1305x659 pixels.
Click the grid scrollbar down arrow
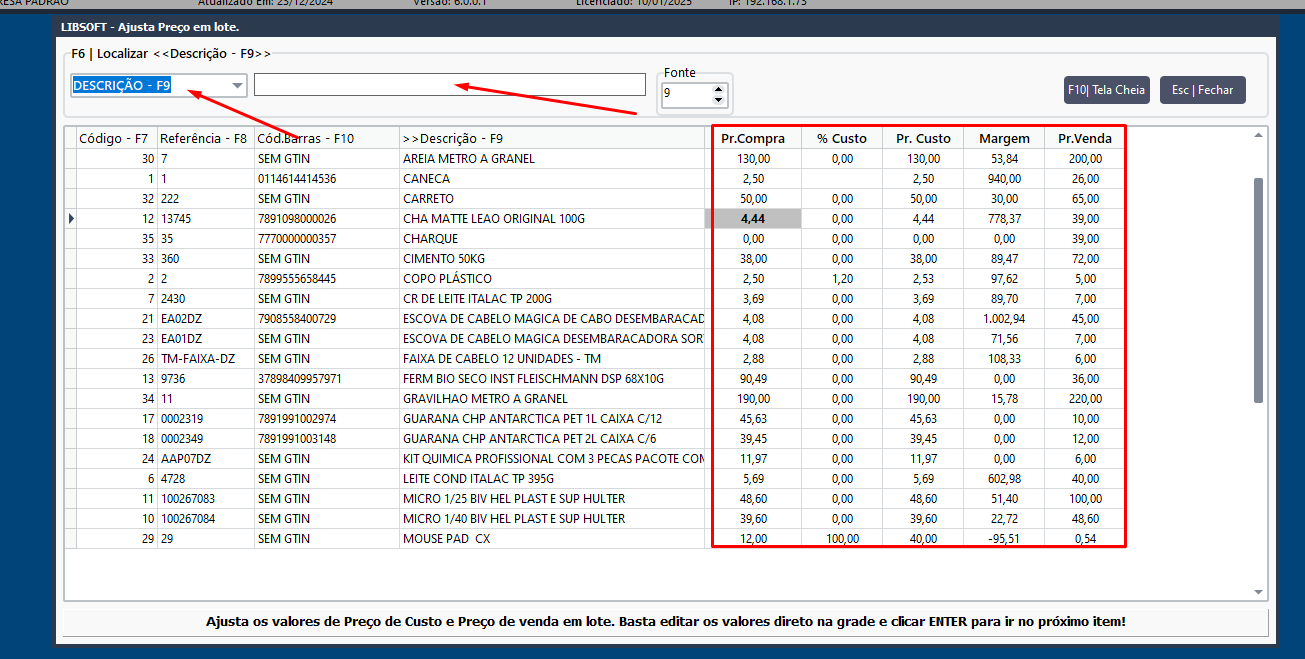(x=1258, y=592)
